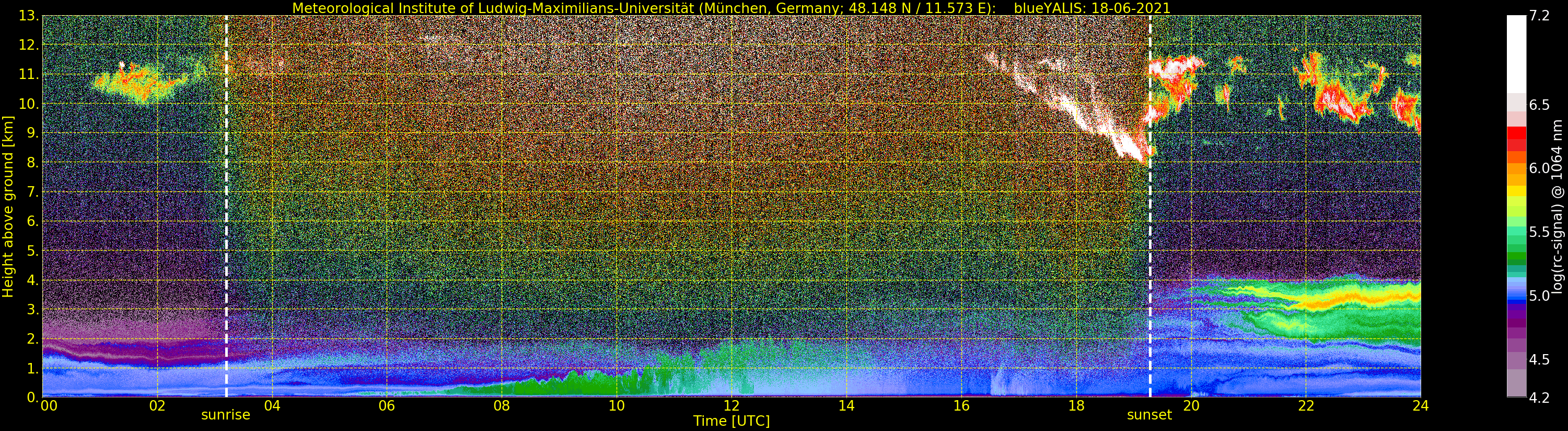The width and height of the screenshot is (1568, 431).
Task: Select the white dashed sunrise marker line
Action: tap(226, 206)
